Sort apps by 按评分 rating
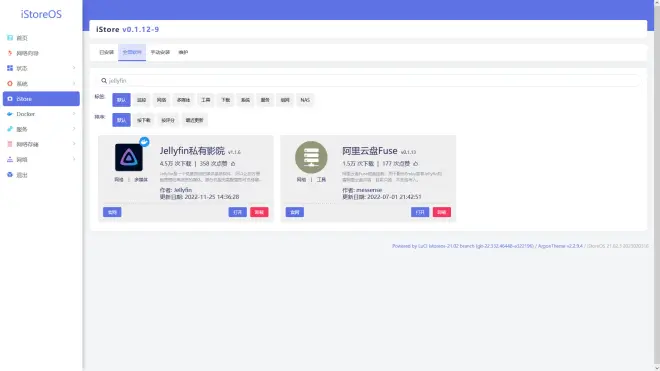This screenshot has width=660, height=371. [168, 120]
